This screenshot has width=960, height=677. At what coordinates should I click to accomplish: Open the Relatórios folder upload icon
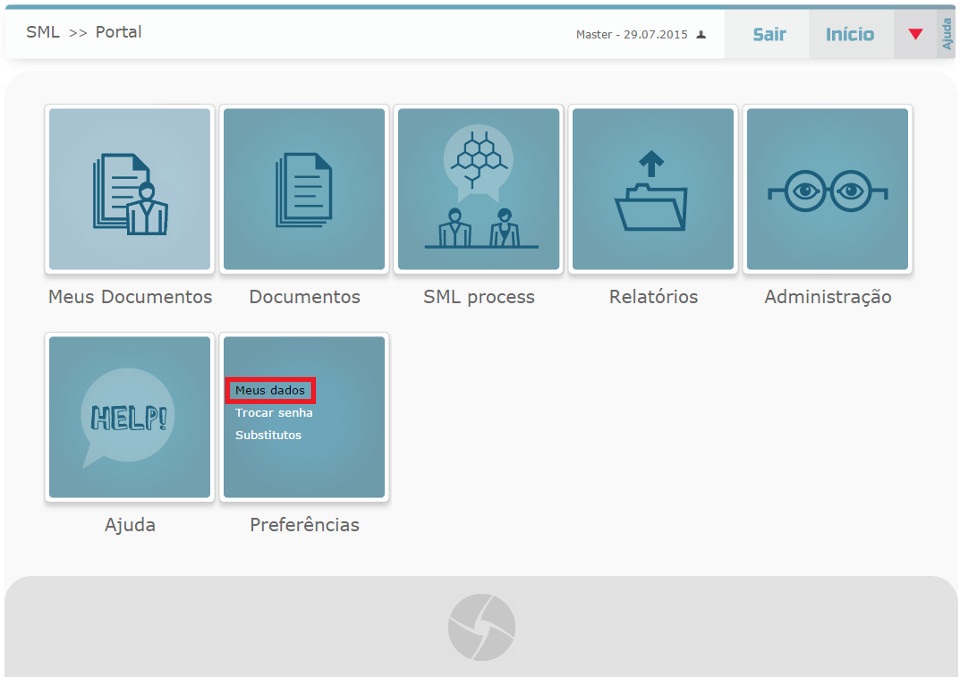(653, 190)
